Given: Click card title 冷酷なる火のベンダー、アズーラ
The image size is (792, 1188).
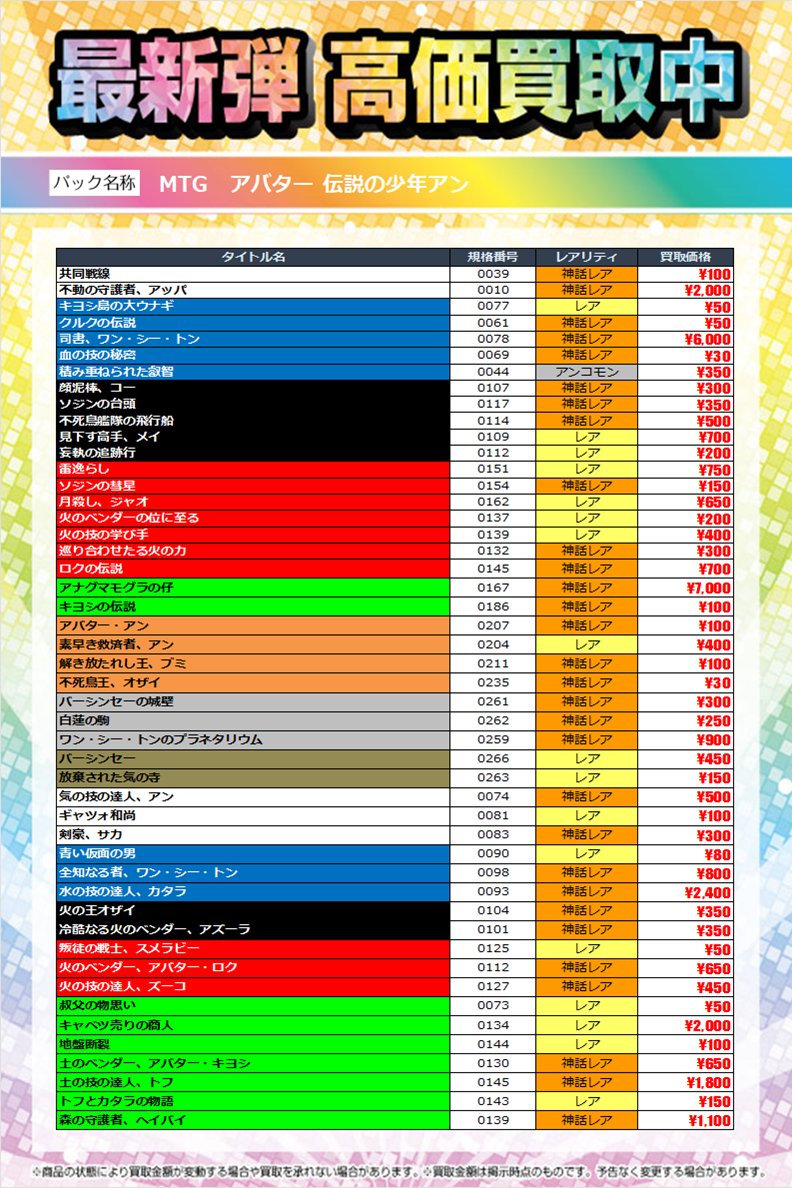Looking at the screenshot, I should coord(155,929).
